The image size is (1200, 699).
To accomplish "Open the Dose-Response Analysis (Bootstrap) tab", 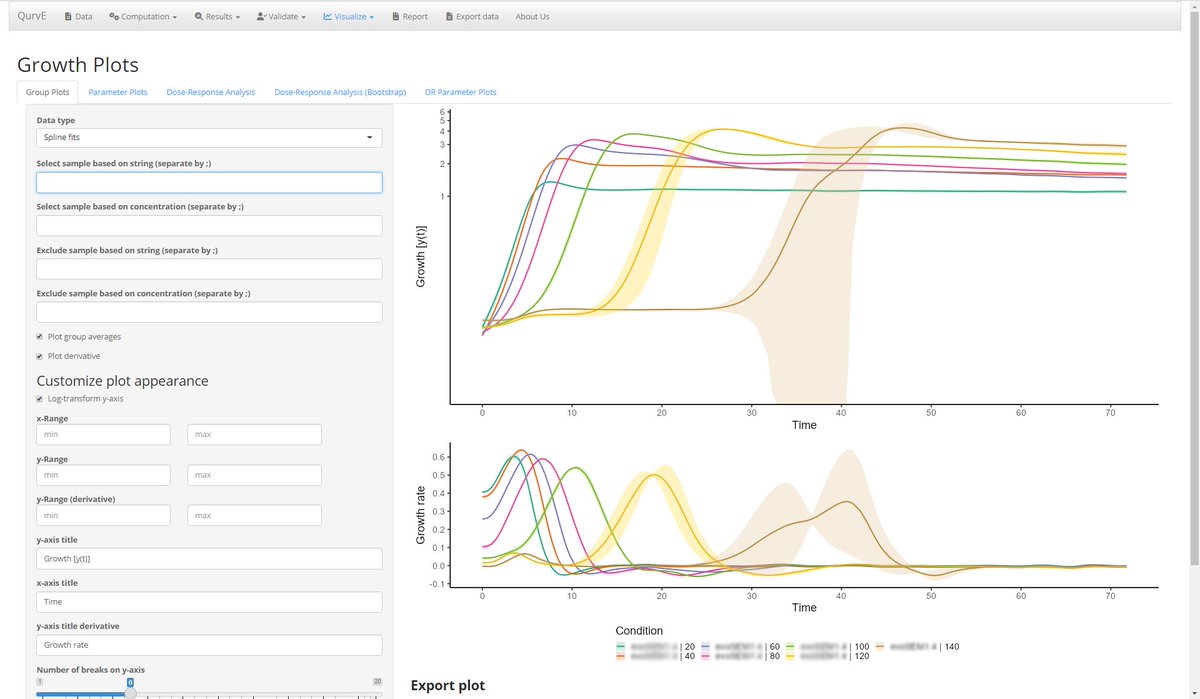I will pos(340,92).
